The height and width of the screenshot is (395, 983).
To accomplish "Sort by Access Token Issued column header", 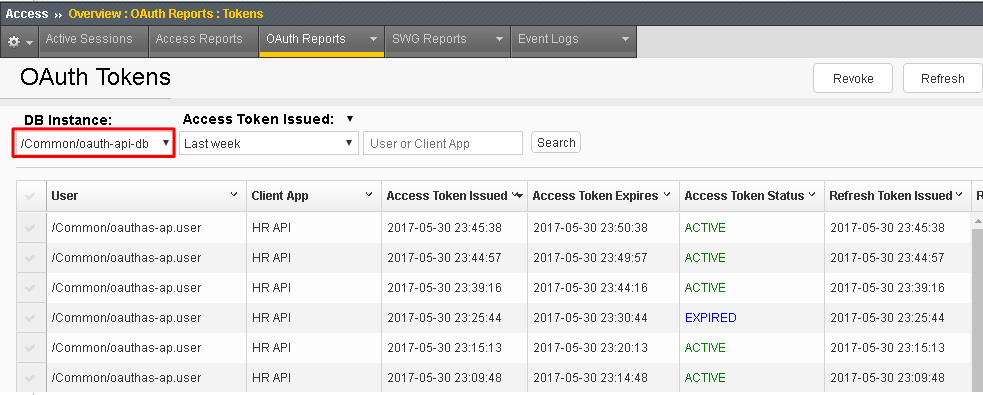I will tap(447, 196).
